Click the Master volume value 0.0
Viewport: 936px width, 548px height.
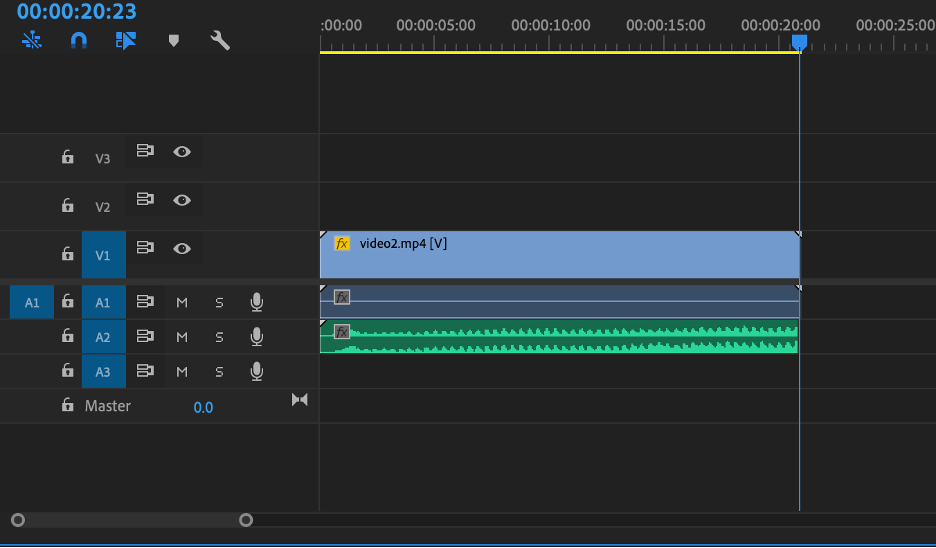pos(203,407)
